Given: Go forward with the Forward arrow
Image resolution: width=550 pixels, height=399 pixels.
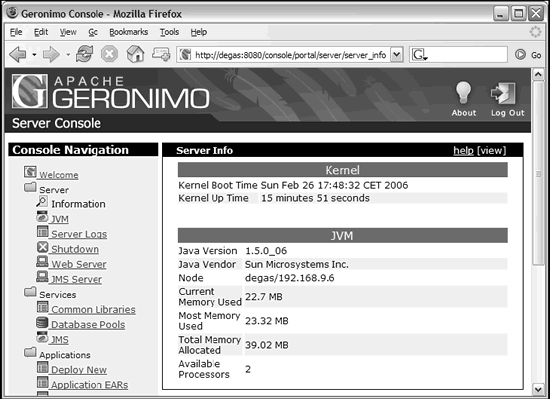Looking at the screenshot, I should pyautogui.click(x=51, y=55).
